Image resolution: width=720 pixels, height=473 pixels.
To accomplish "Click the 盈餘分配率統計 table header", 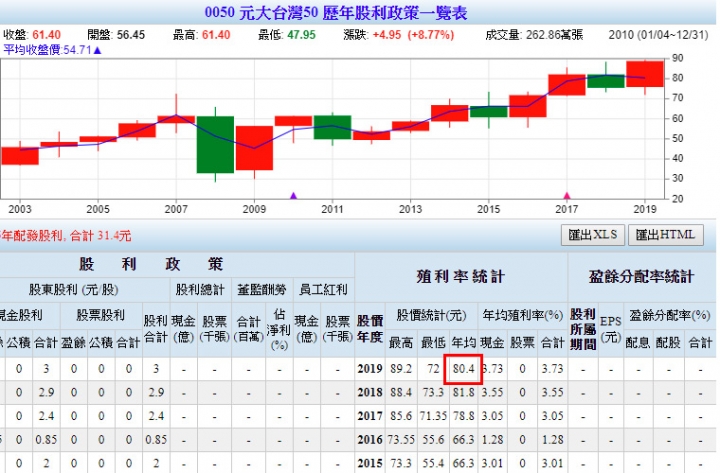I will pyautogui.click(x=641, y=276).
